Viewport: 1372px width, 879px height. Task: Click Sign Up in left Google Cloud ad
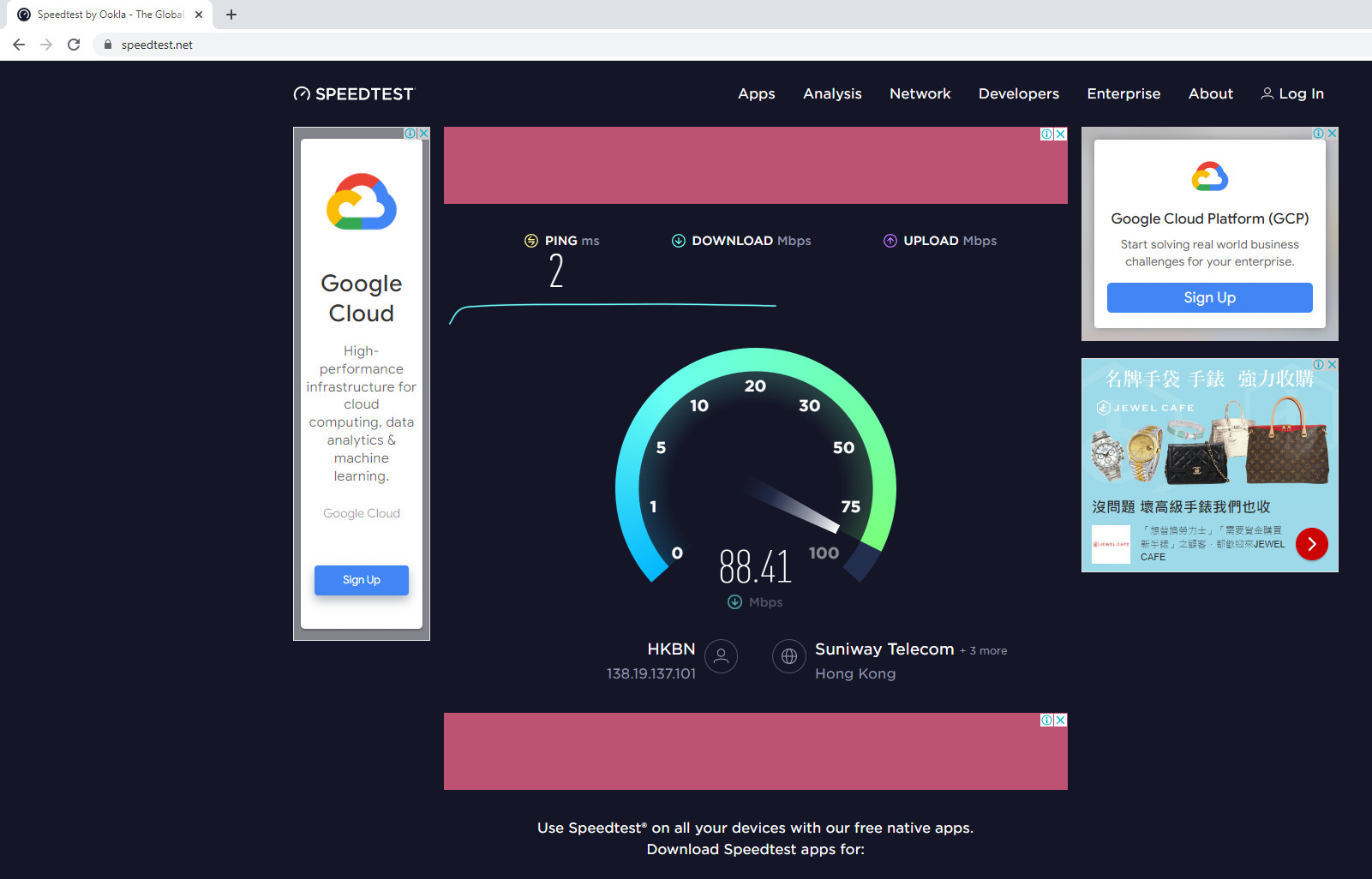[x=362, y=580]
